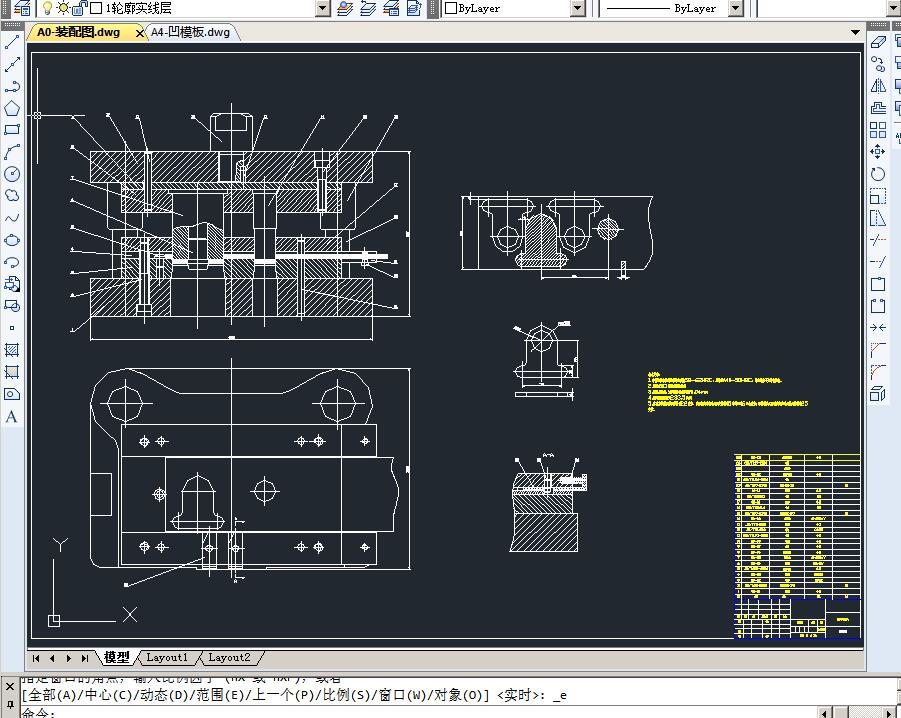Expand the ByLayer color dropdown
The width and height of the screenshot is (901, 718).
577,8
